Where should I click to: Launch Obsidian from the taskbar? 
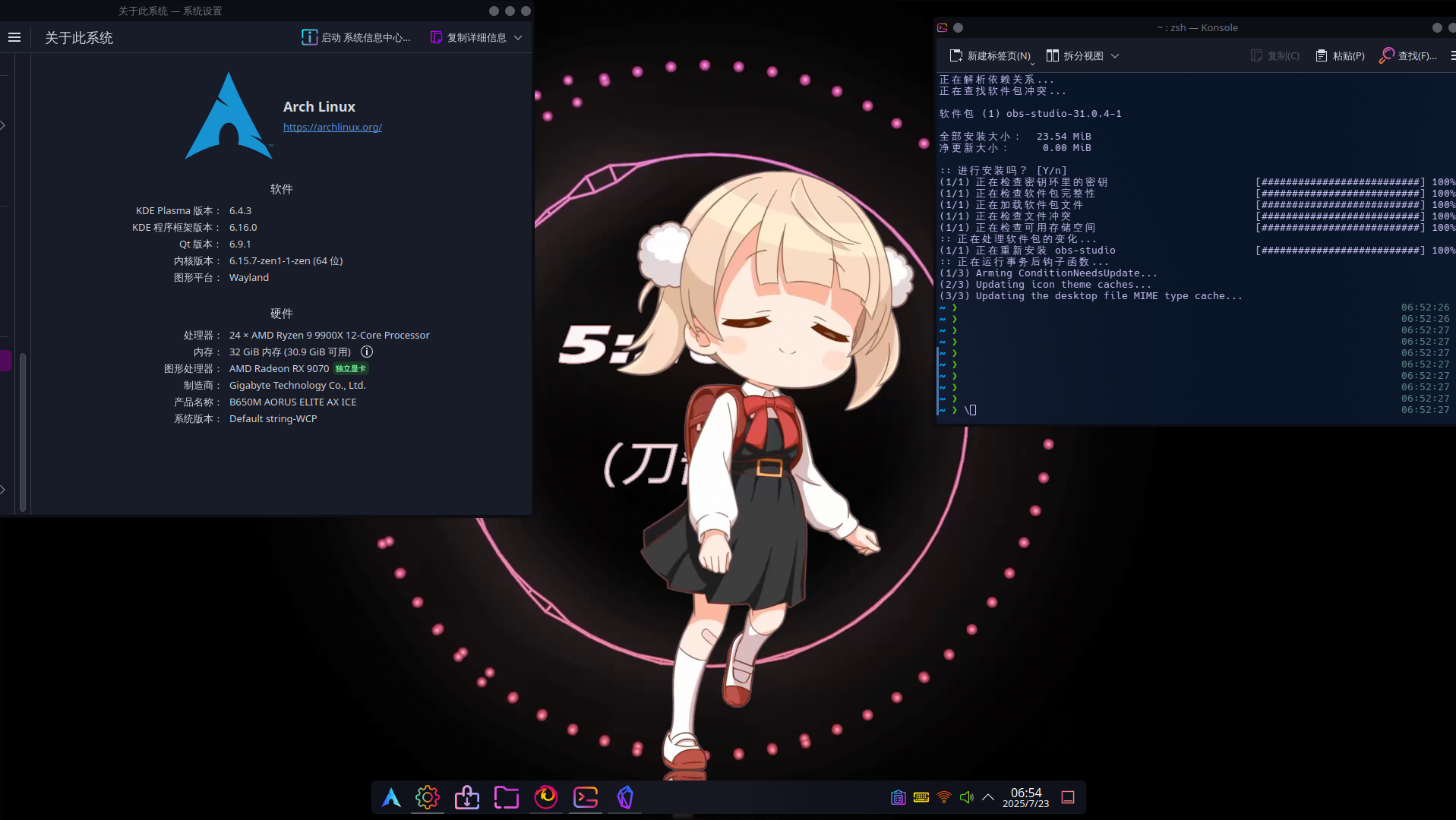(x=624, y=797)
